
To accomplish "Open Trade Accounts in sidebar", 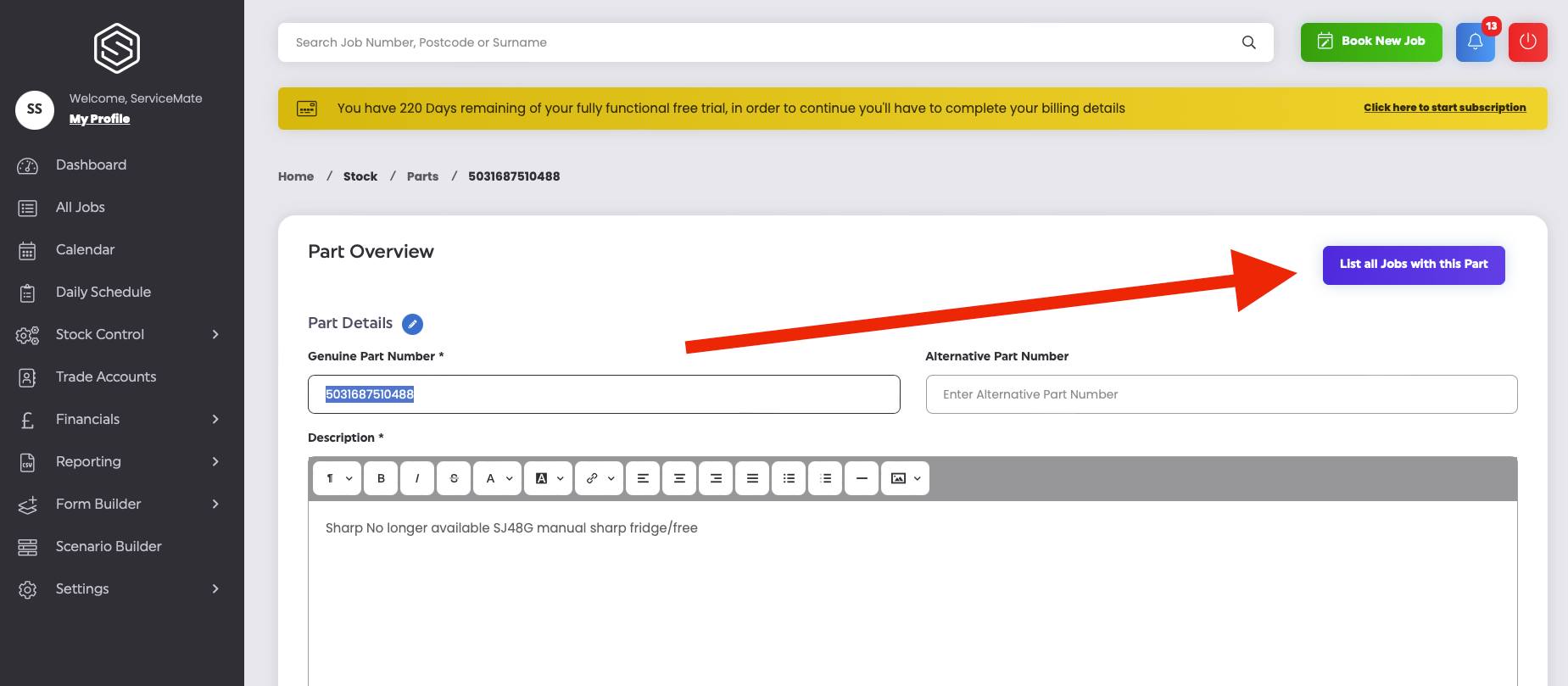I will tap(105, 376).
